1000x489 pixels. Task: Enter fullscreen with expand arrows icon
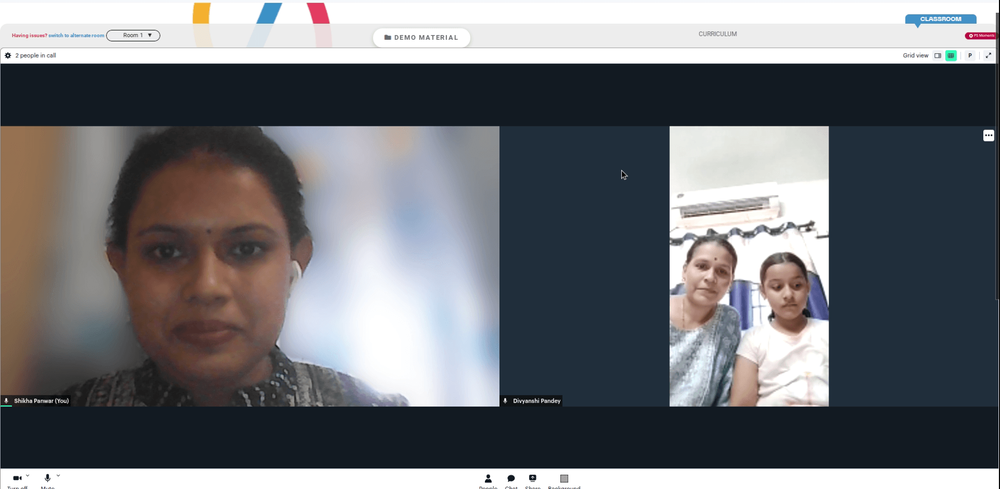pos(989,55)
